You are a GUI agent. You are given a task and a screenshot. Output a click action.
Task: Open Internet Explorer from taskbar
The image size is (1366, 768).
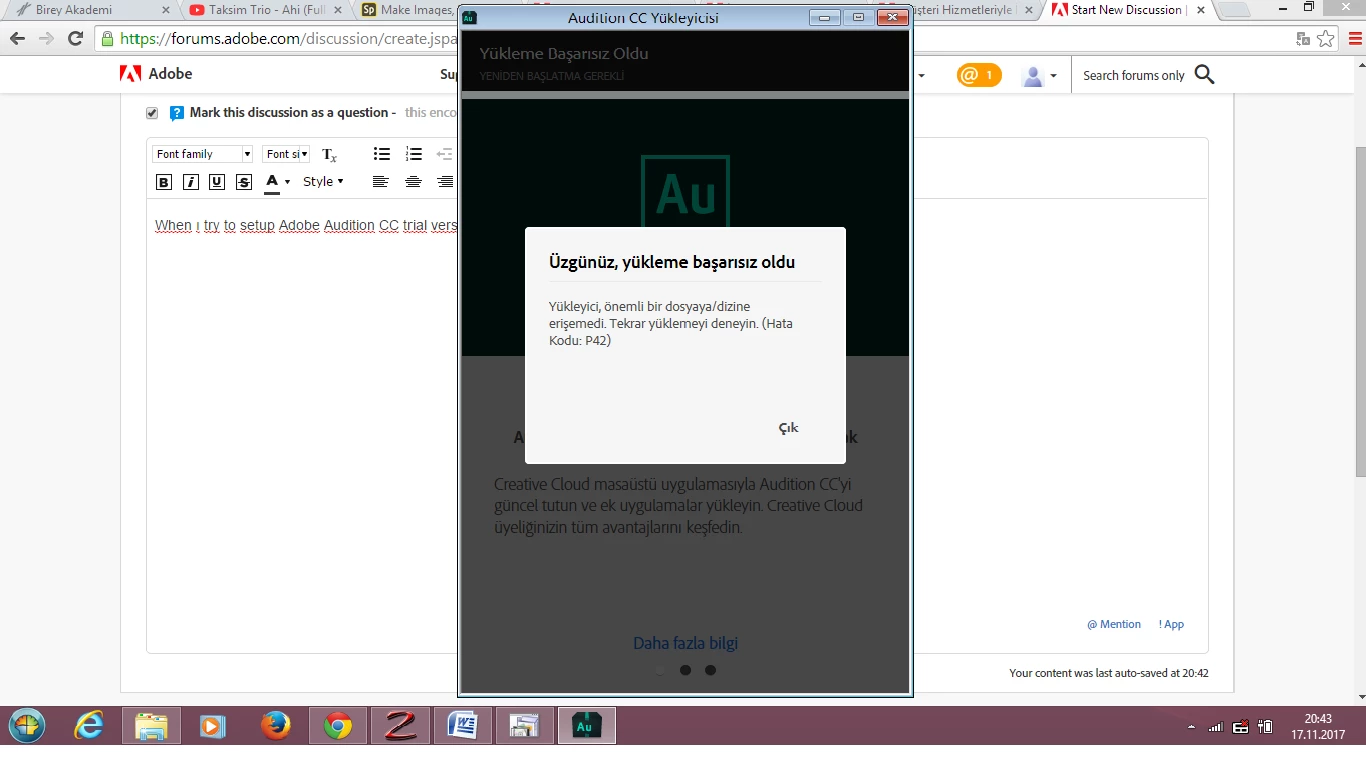click(x=89, y=726)
